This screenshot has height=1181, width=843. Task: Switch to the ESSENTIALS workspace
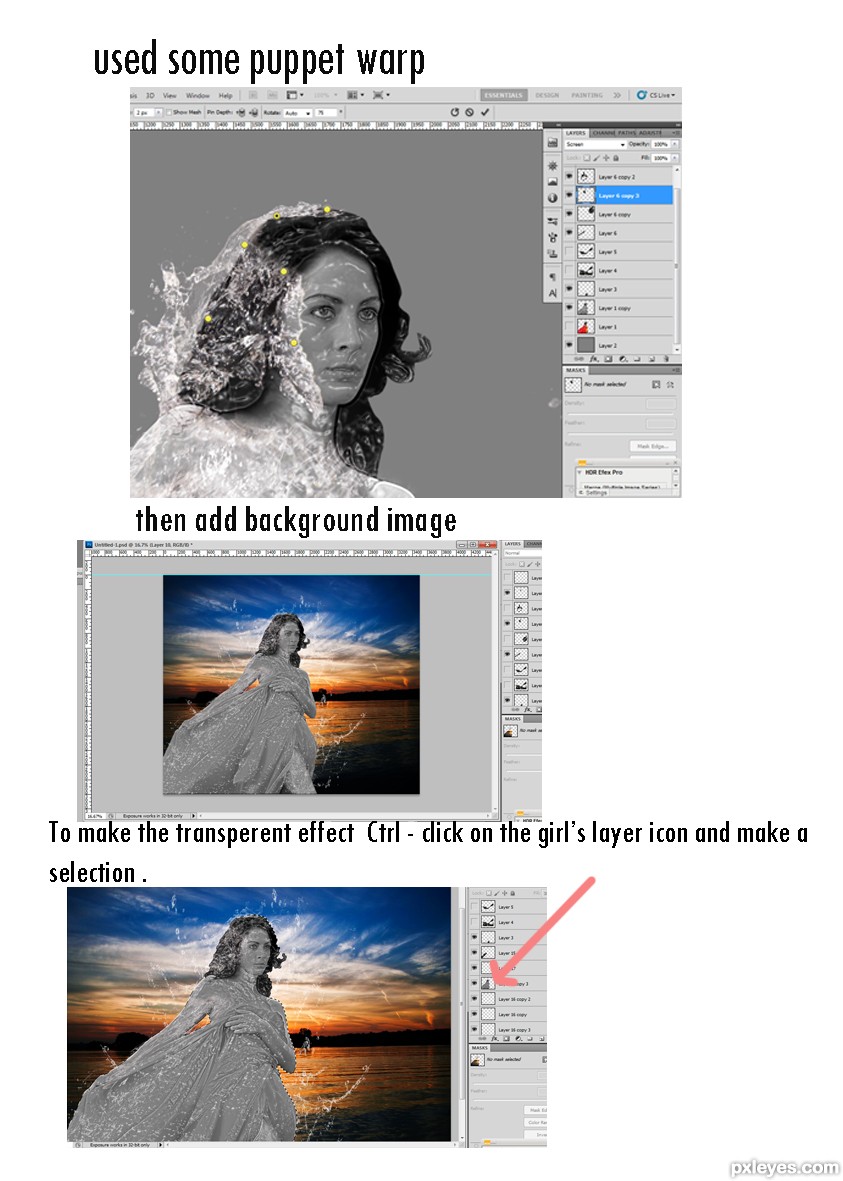tap(503, 95)
